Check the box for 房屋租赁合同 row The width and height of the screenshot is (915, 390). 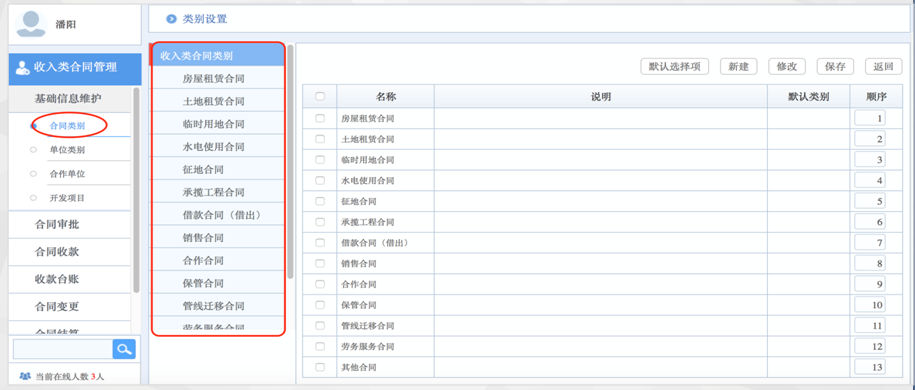(x=320, y=118)
